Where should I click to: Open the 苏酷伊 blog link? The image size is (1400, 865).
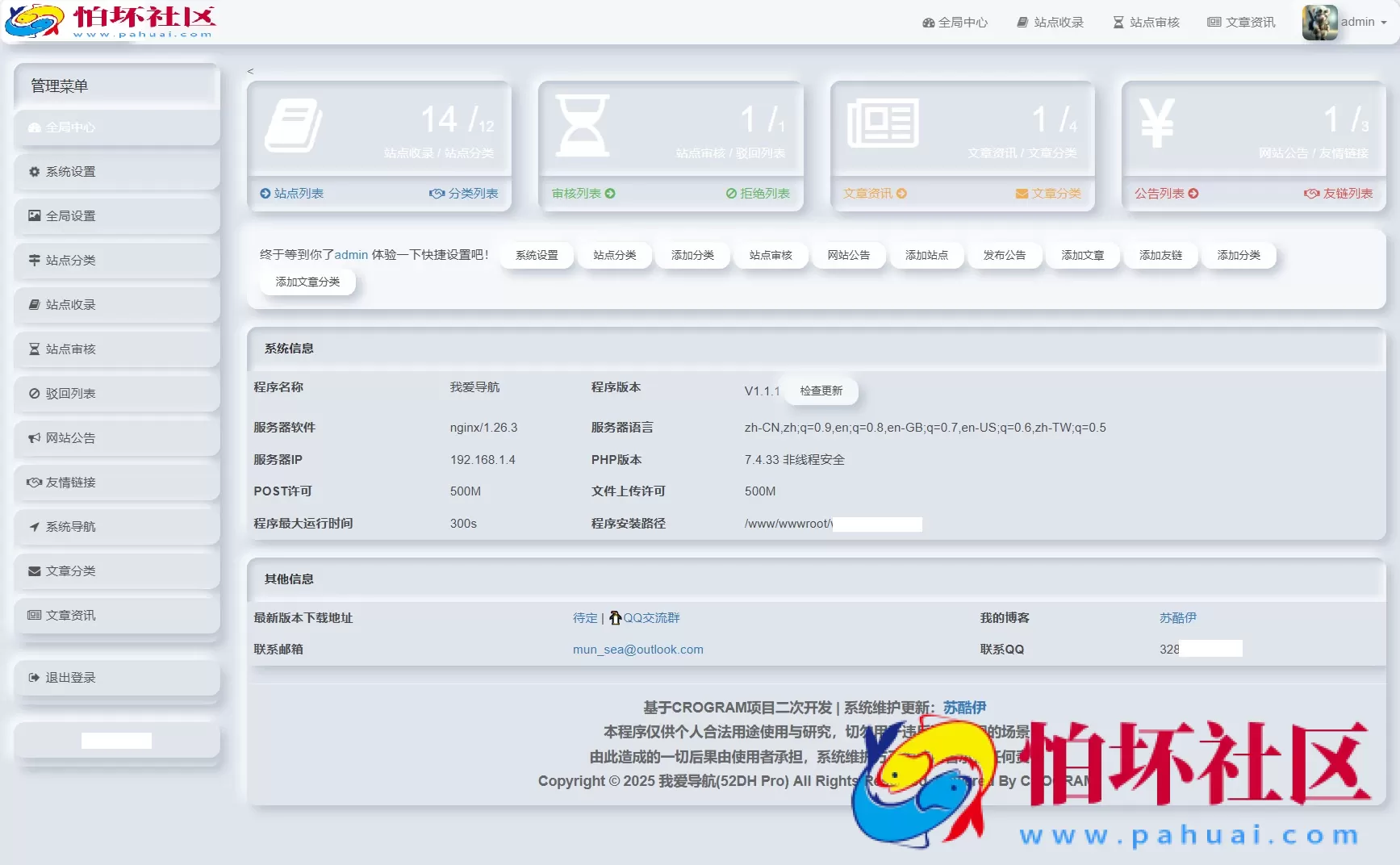point(1178,617)
